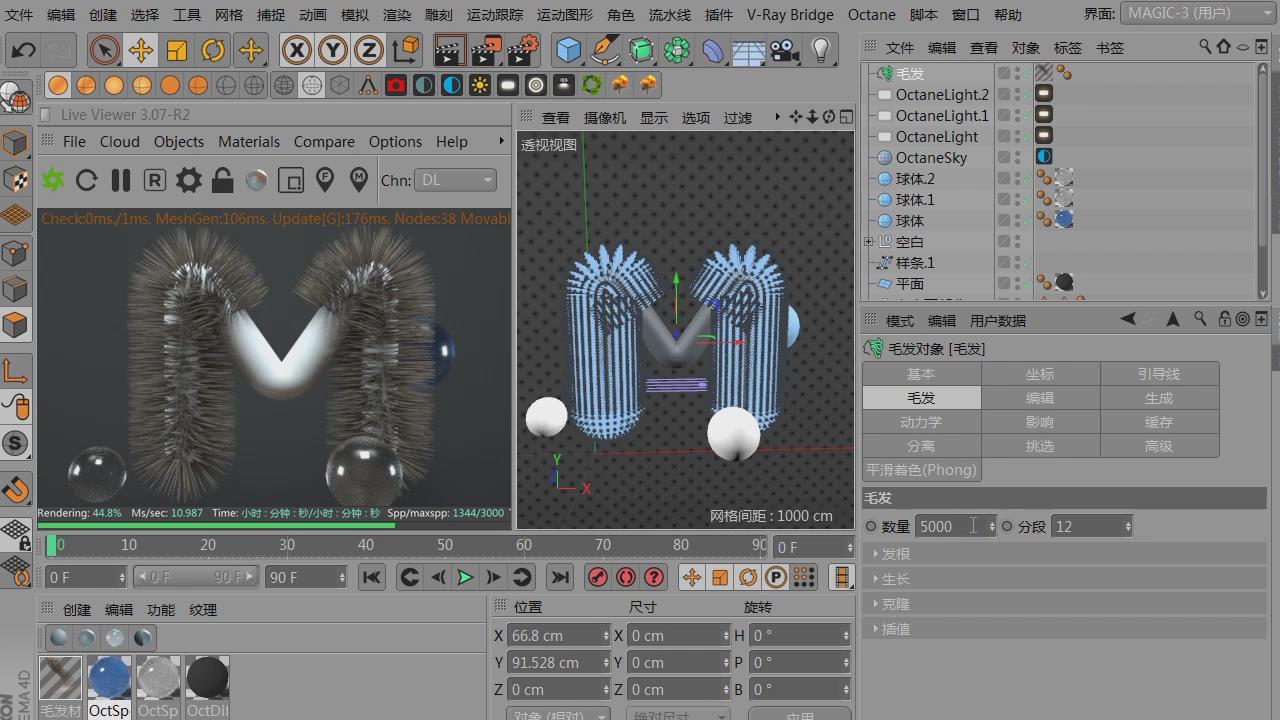Open the 高级 tab
The width and height of the screenshot is (1280, 720).
pos(1159,446)
